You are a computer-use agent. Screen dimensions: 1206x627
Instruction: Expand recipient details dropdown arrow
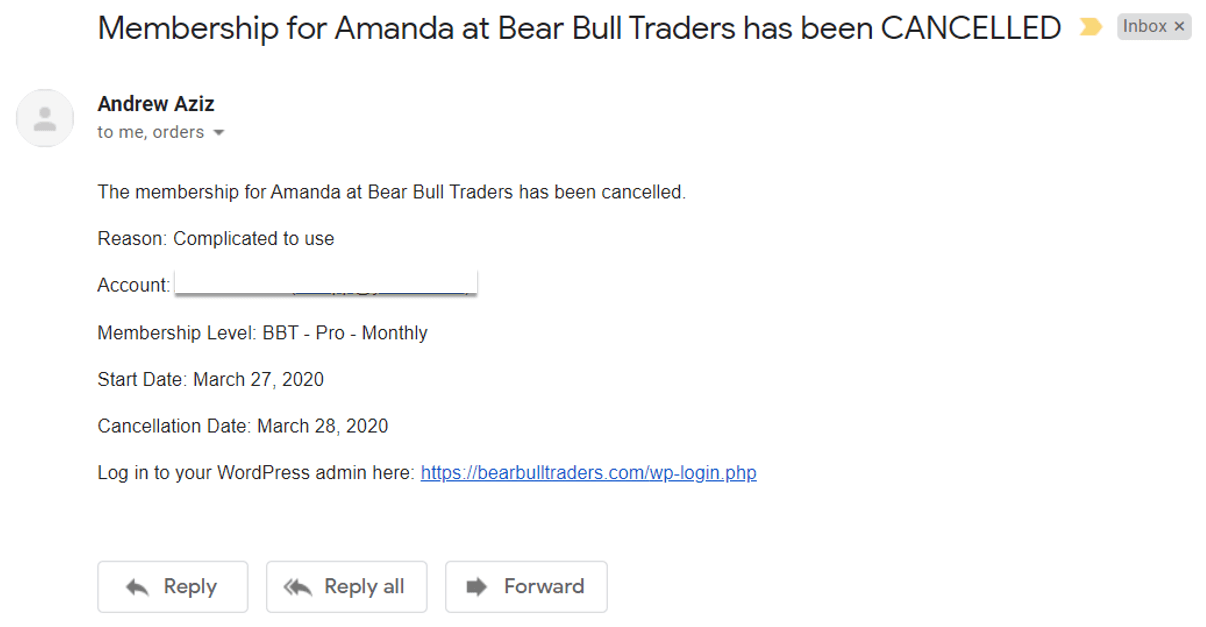pos(219,133)
